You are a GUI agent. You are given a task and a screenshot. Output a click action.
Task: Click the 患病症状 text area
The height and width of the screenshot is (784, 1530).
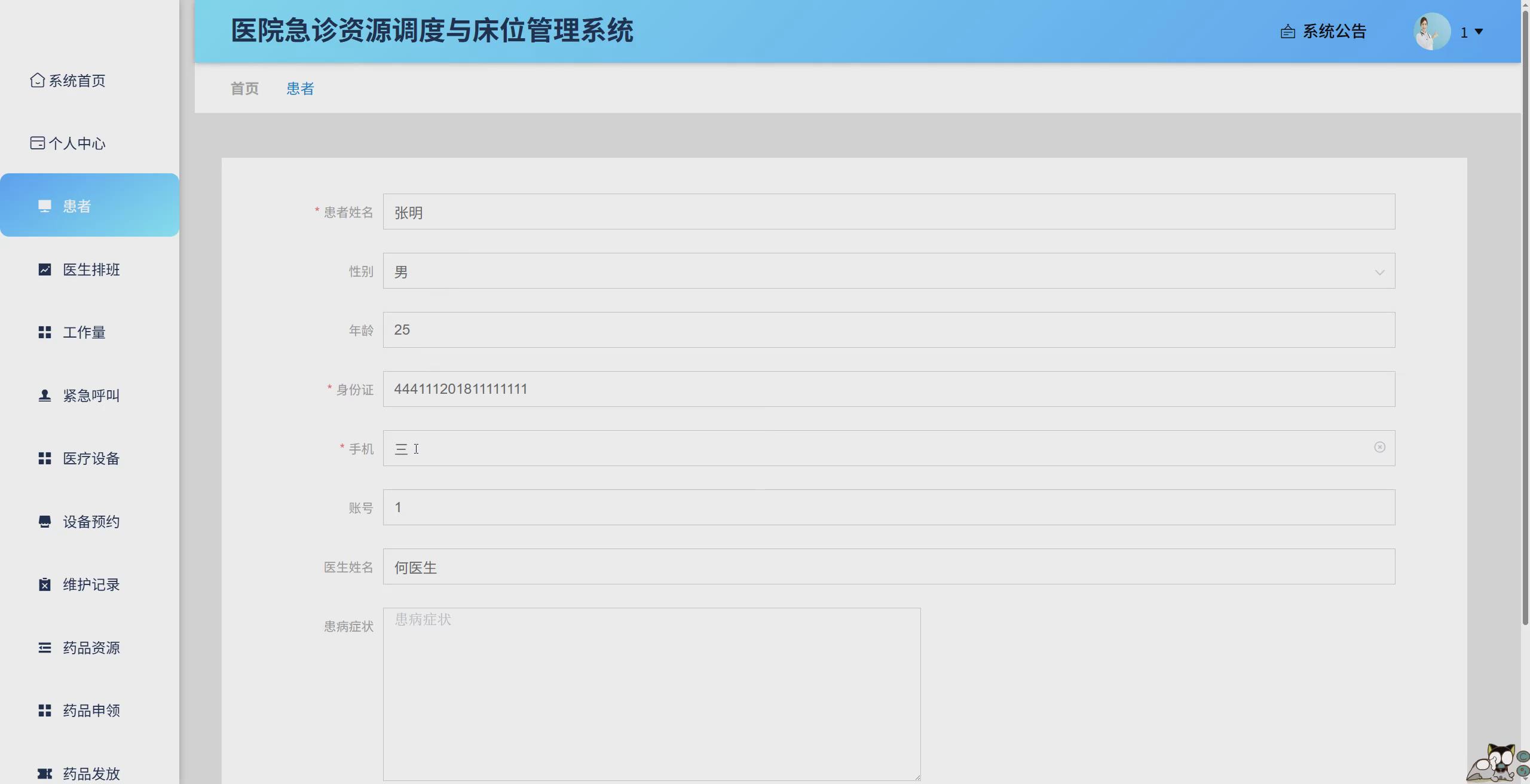pos(651,694)
